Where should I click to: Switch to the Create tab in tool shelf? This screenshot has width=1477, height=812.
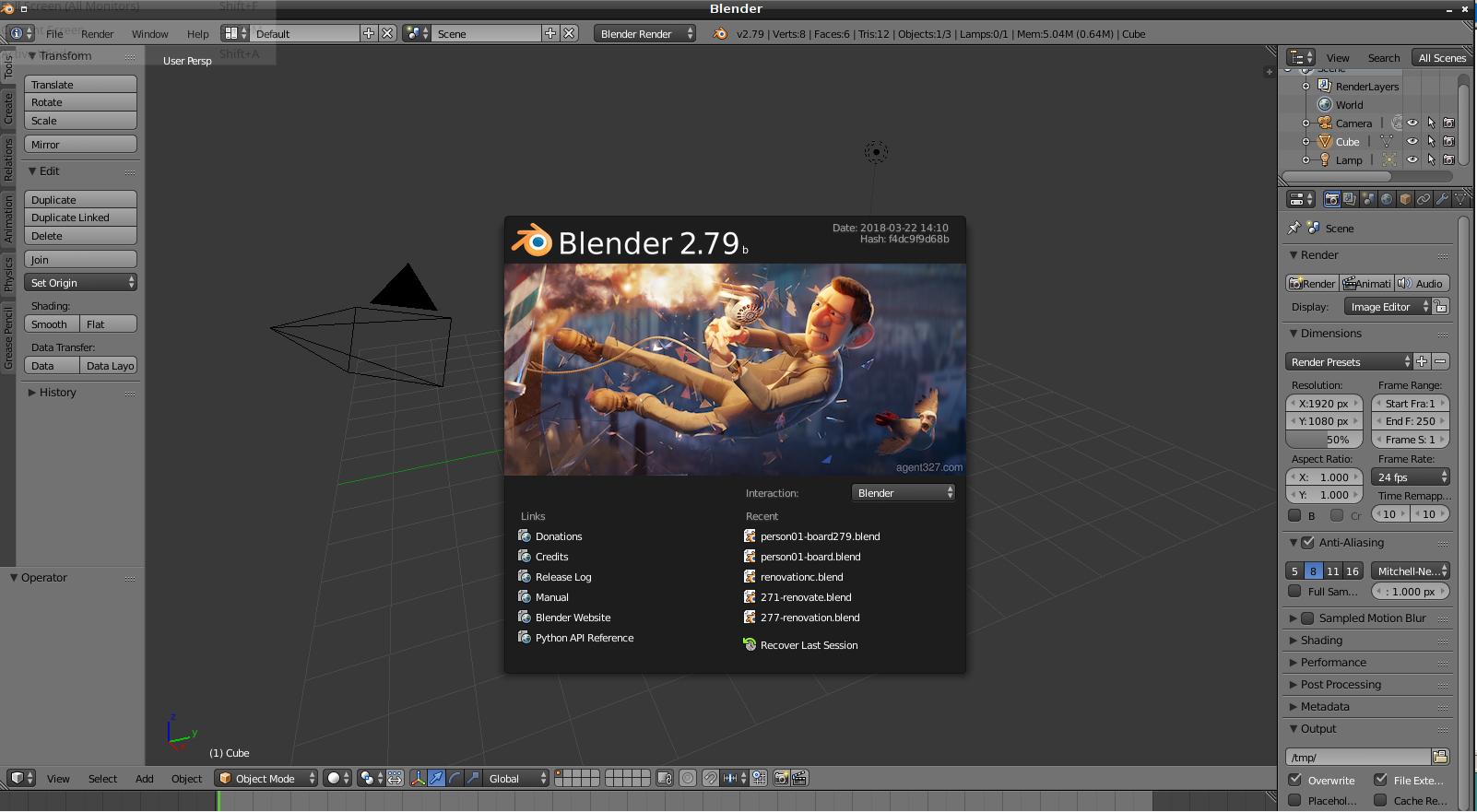8,109
